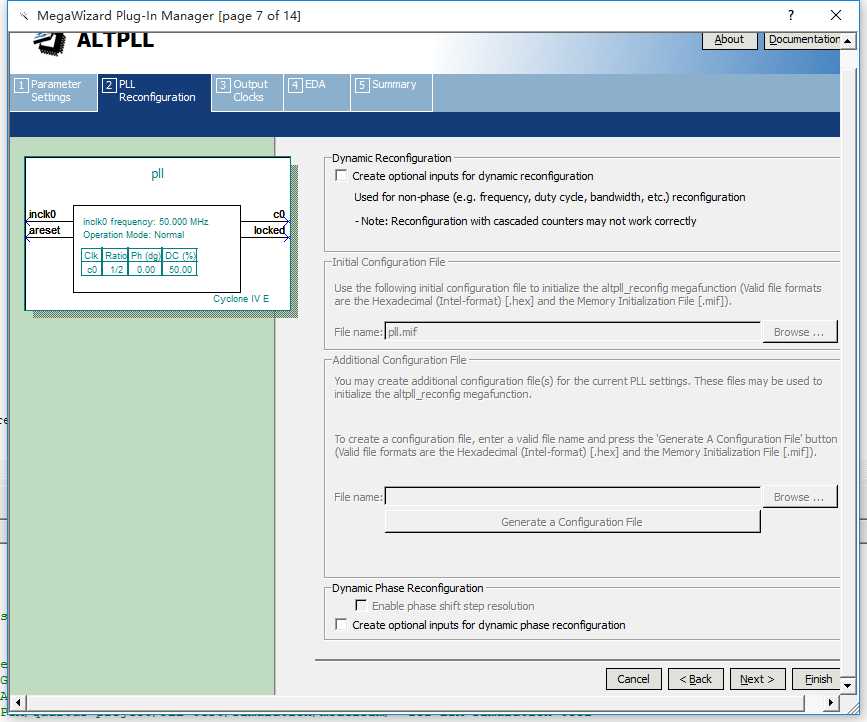This screenshot has width=867, height=722.
Task: Click the 'Initial Configuration File' group label
Action: [x=388, y=262]
